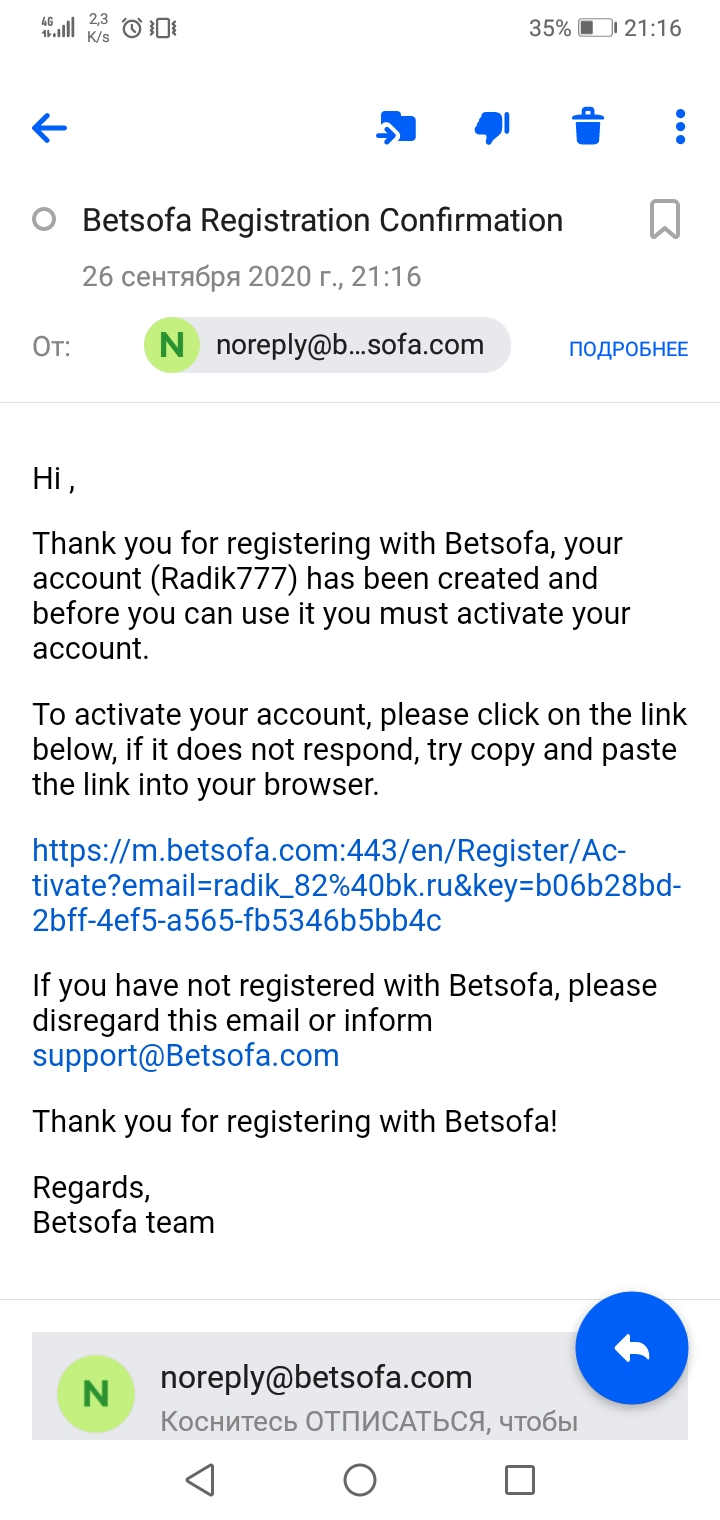The width and height of the screenshot is (720, 1520).
Task: Tap the support@Betsofa.com email link
Action: tap(186, 1055)
